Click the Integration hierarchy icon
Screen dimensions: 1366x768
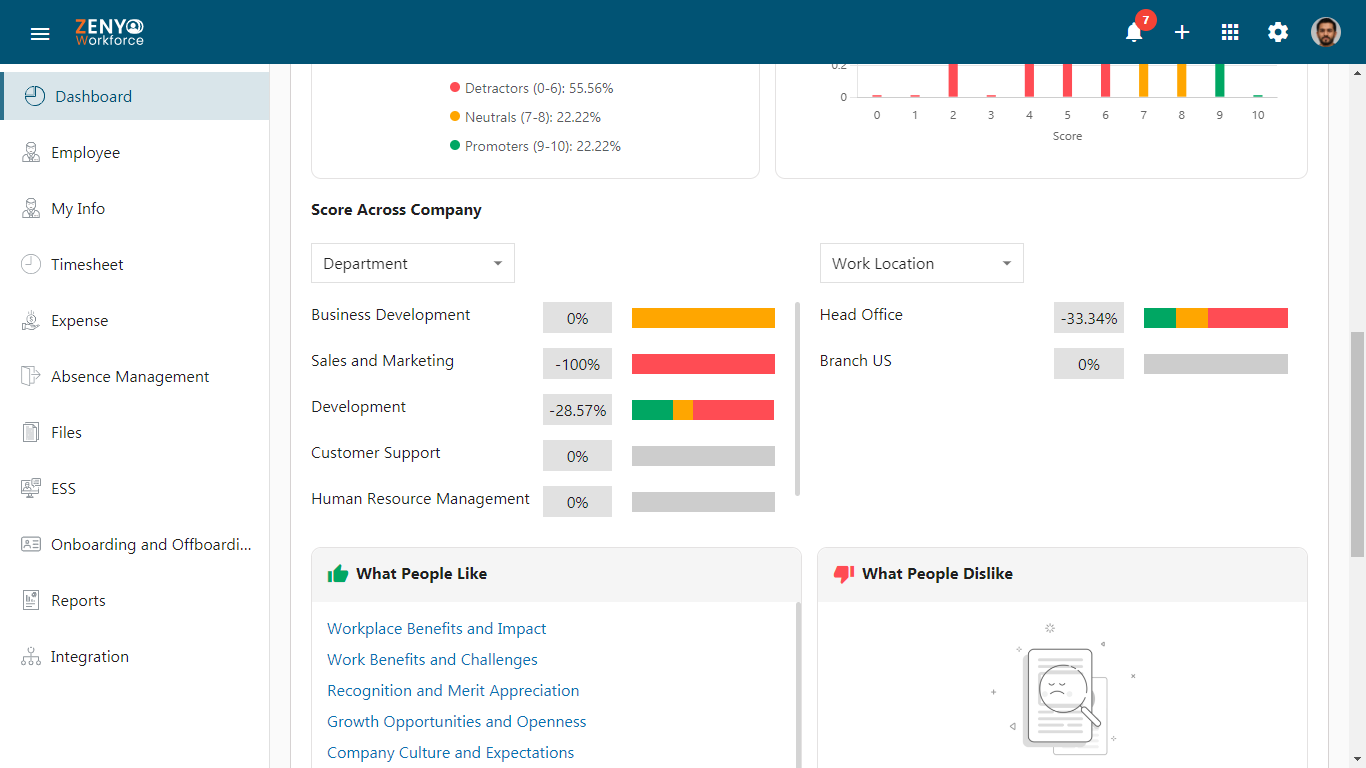[x=31, y=656]
